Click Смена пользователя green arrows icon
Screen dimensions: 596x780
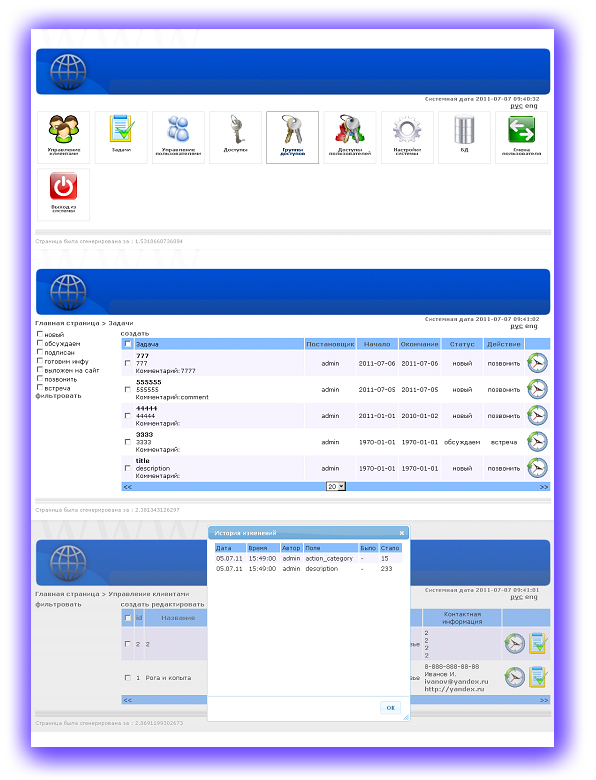[521, 137]
